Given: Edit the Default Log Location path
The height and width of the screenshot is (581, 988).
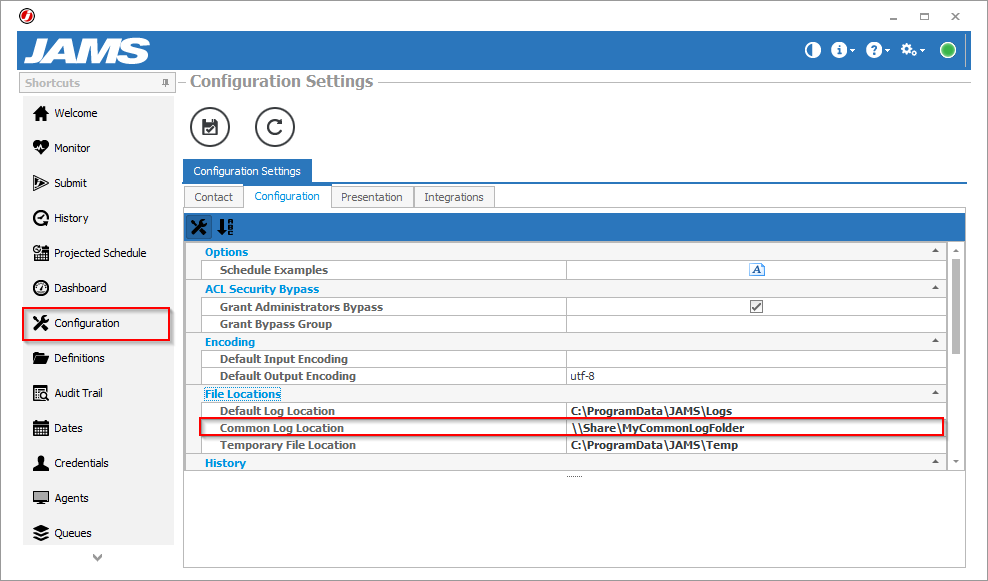Looking at the screenshot, I should (x=756, y=411).
